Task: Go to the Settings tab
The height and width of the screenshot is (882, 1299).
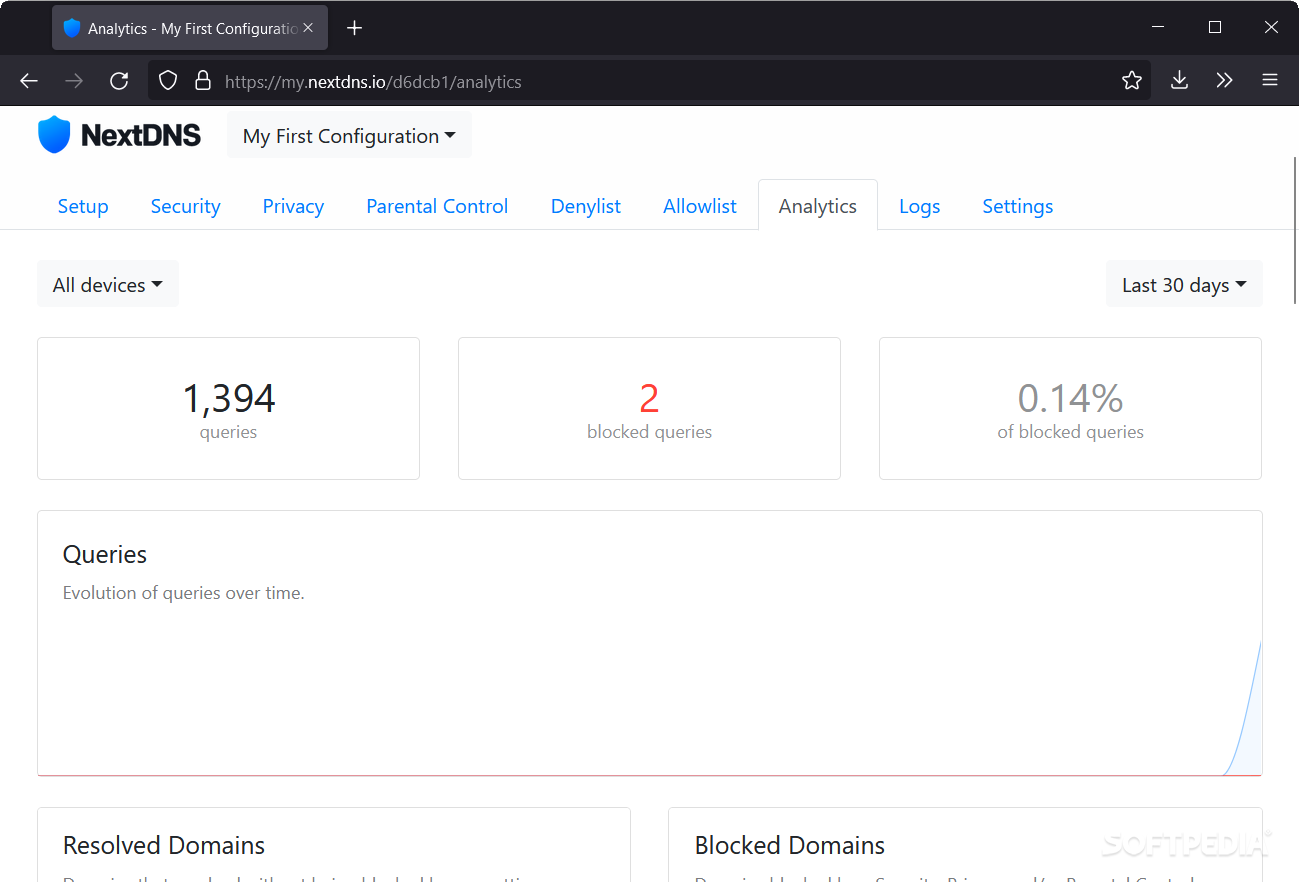Action: point(1018,206)
